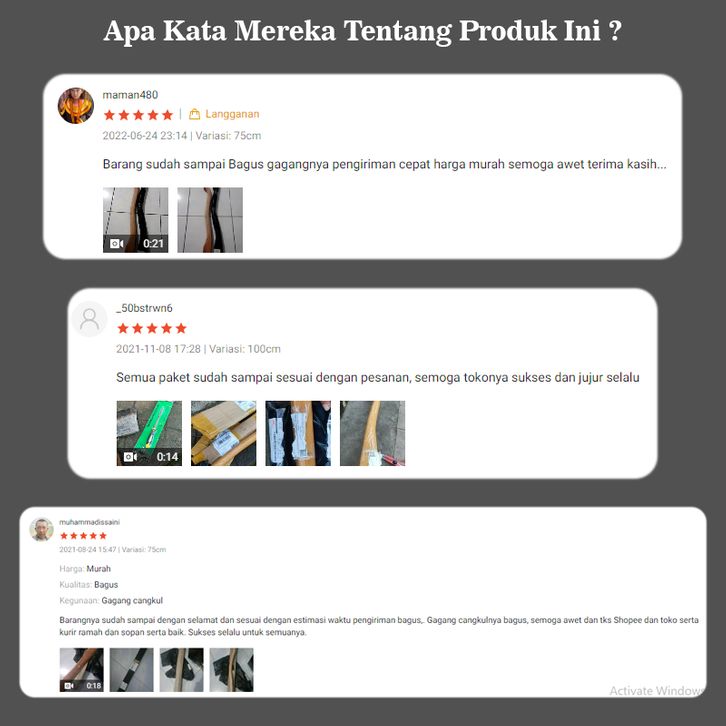Open muhammadissaini's third review photo
This screenshot has width=726, height=726.
point(182,670)
